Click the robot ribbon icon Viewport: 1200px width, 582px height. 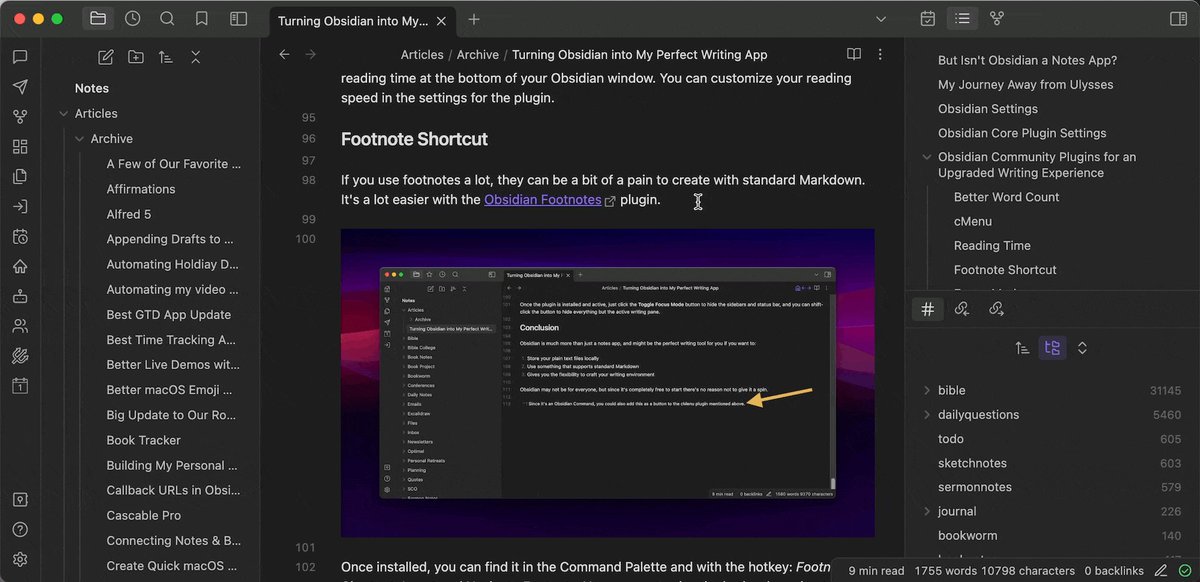[x=20, y=297]
